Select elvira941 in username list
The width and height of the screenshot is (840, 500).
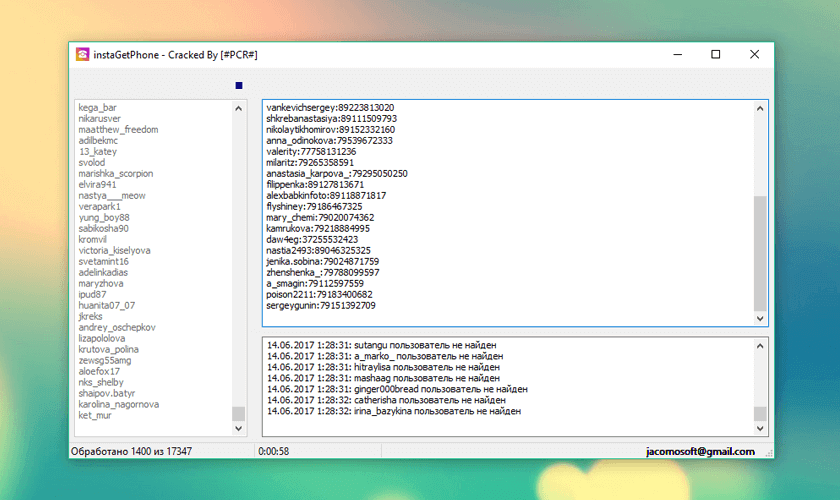tap(97, 184)
